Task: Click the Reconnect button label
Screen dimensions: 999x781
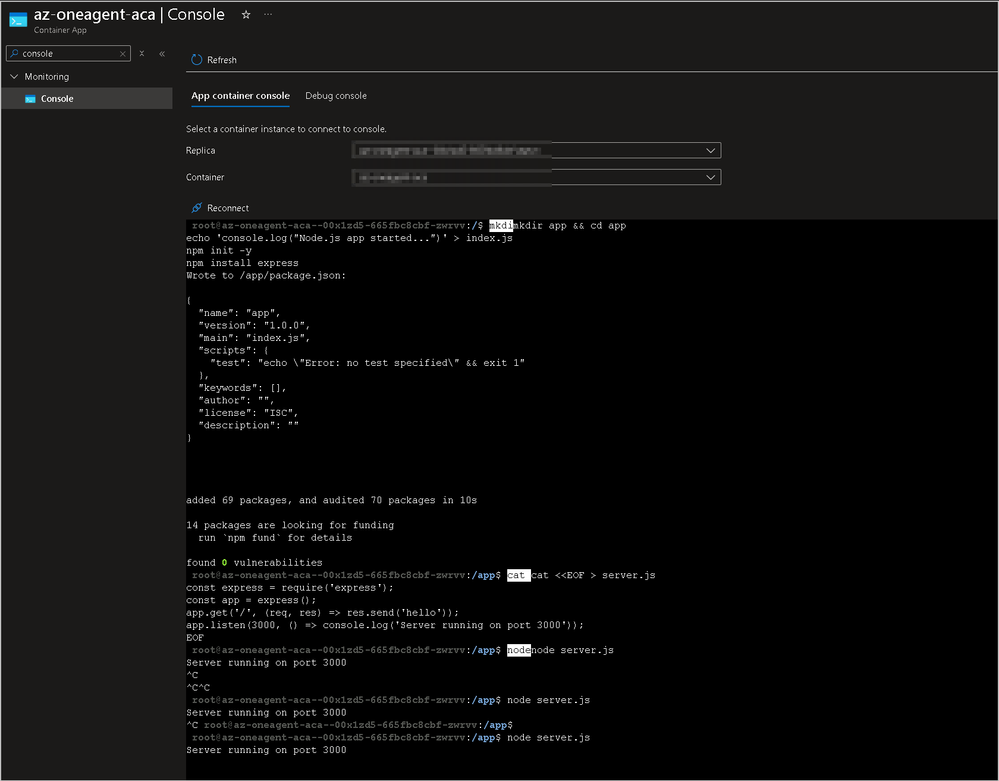Action: click(228, 208)
